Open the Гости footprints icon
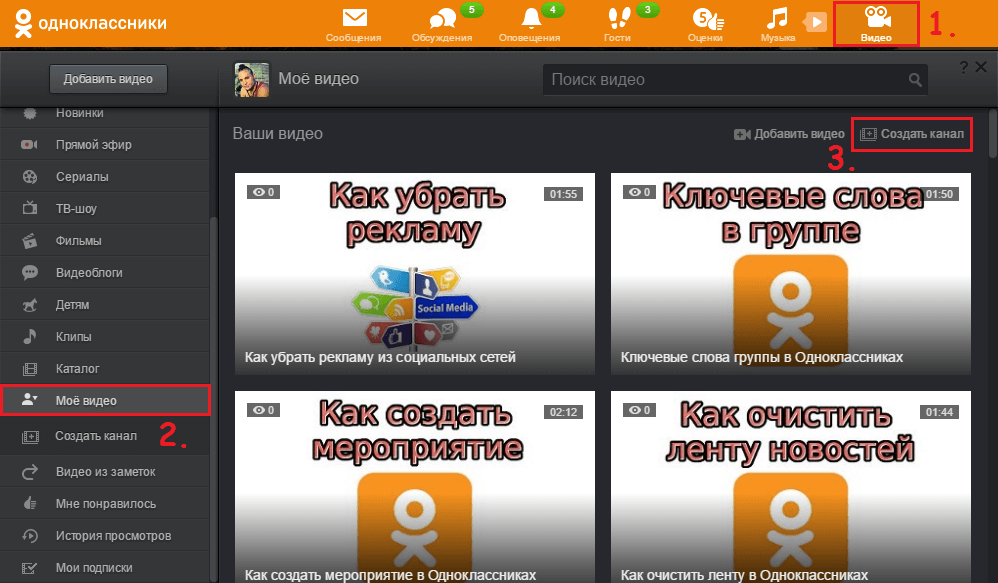This screenshot has height=583, width=998. tap(617, 19)
